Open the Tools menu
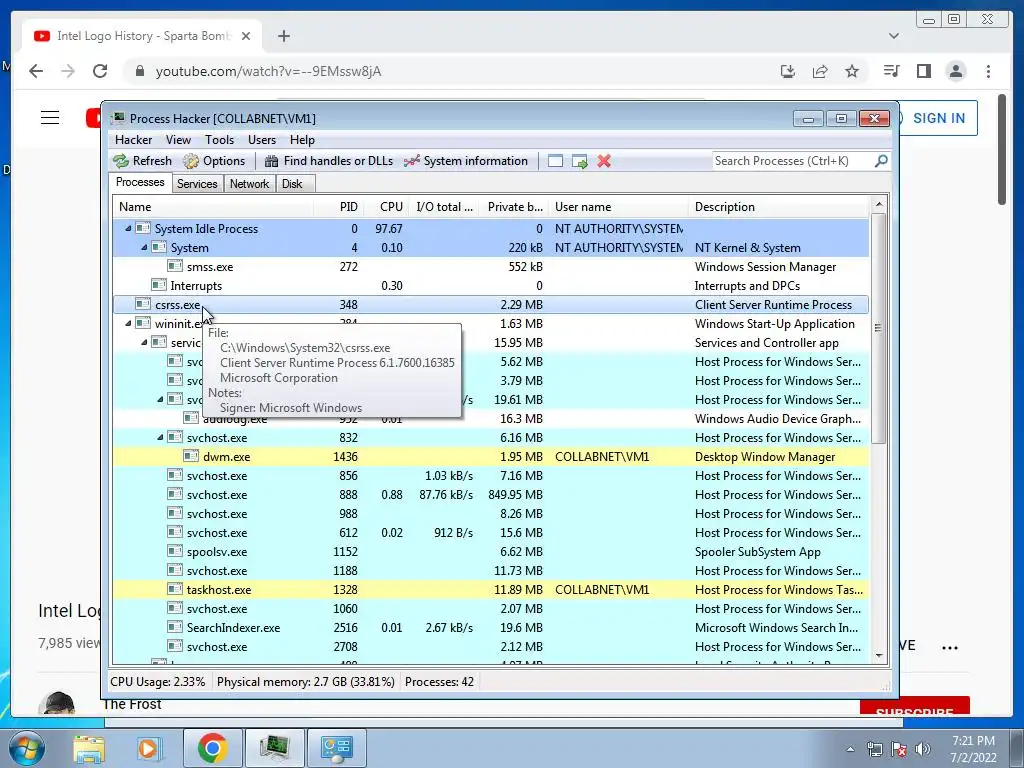Screen dimensions: 1024x768 coord(219,140)
